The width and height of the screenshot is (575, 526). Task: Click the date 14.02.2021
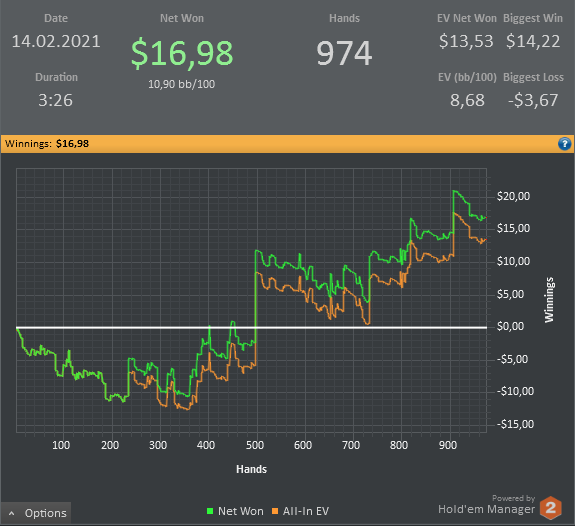pos(56,41)
